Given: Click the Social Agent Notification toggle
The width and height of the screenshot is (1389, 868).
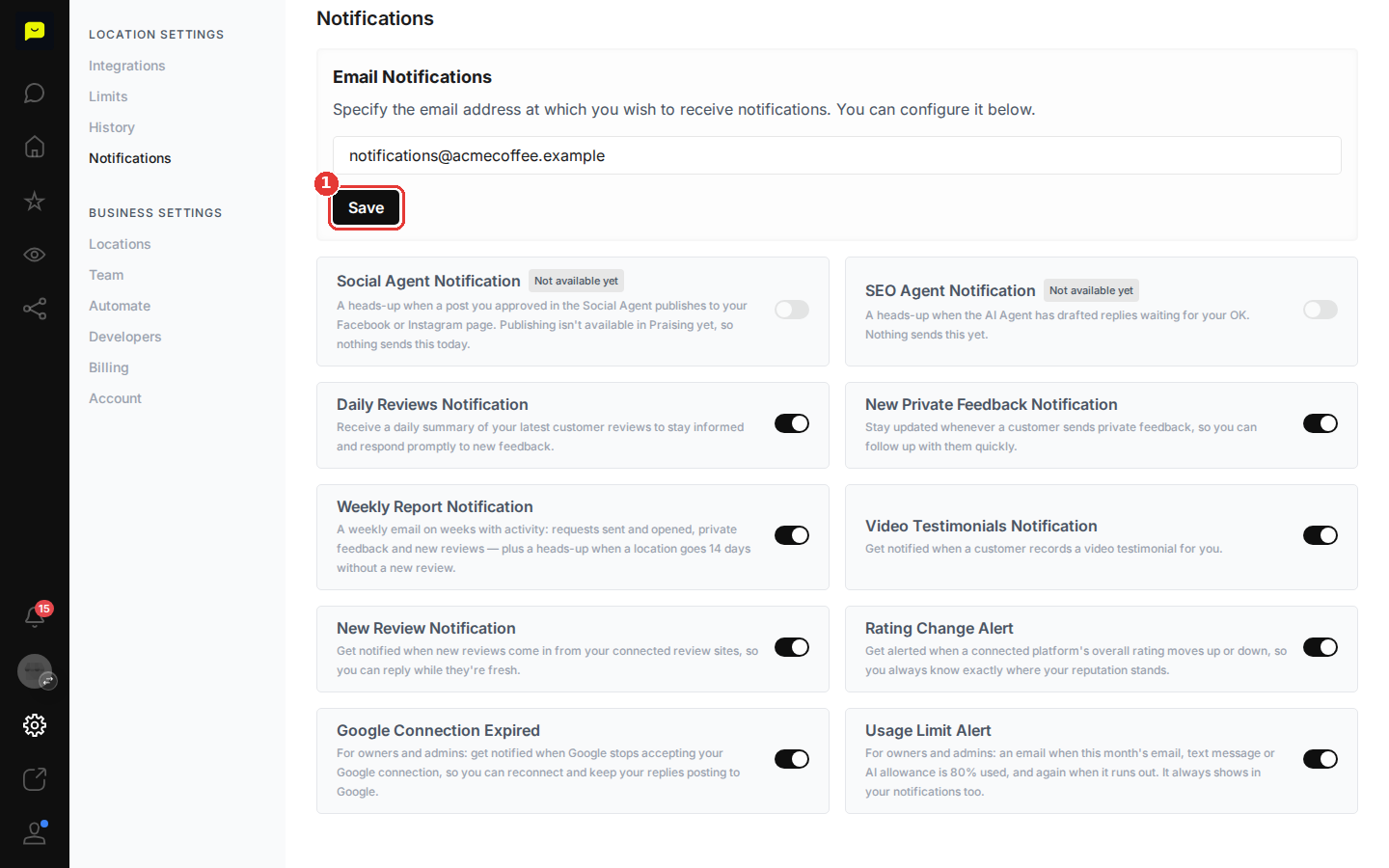Looking at the screenshot, I should pyautogui.click(x=792, y=310).
